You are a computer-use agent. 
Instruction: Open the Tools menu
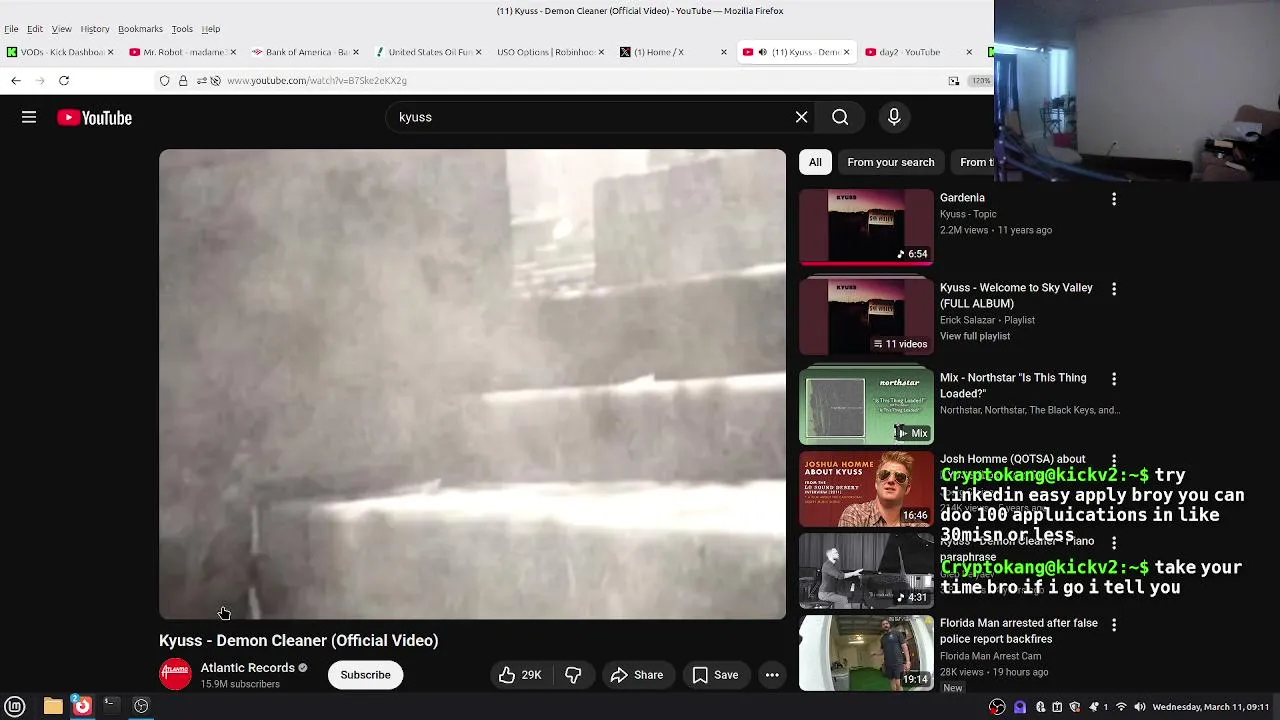click(182, 29)
